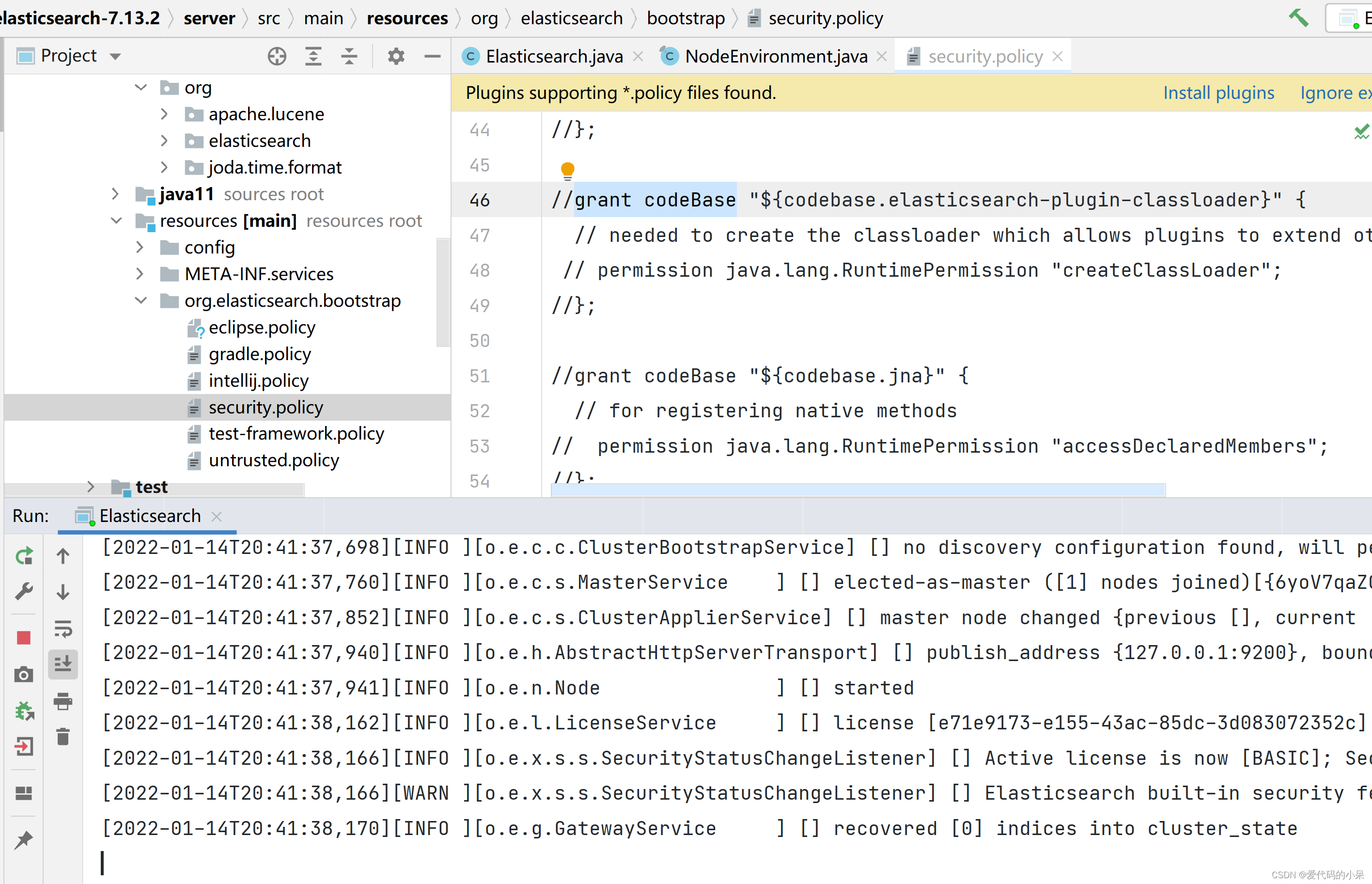Click the pin tab icon in Run sidebar

pos(24,840)
